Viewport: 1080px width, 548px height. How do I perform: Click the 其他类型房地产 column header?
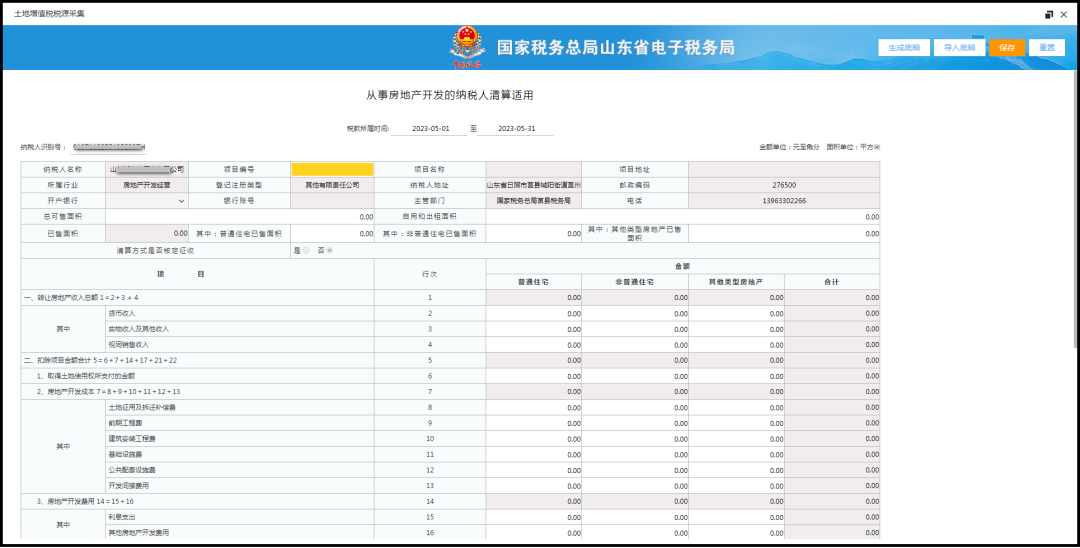point(736,282)
